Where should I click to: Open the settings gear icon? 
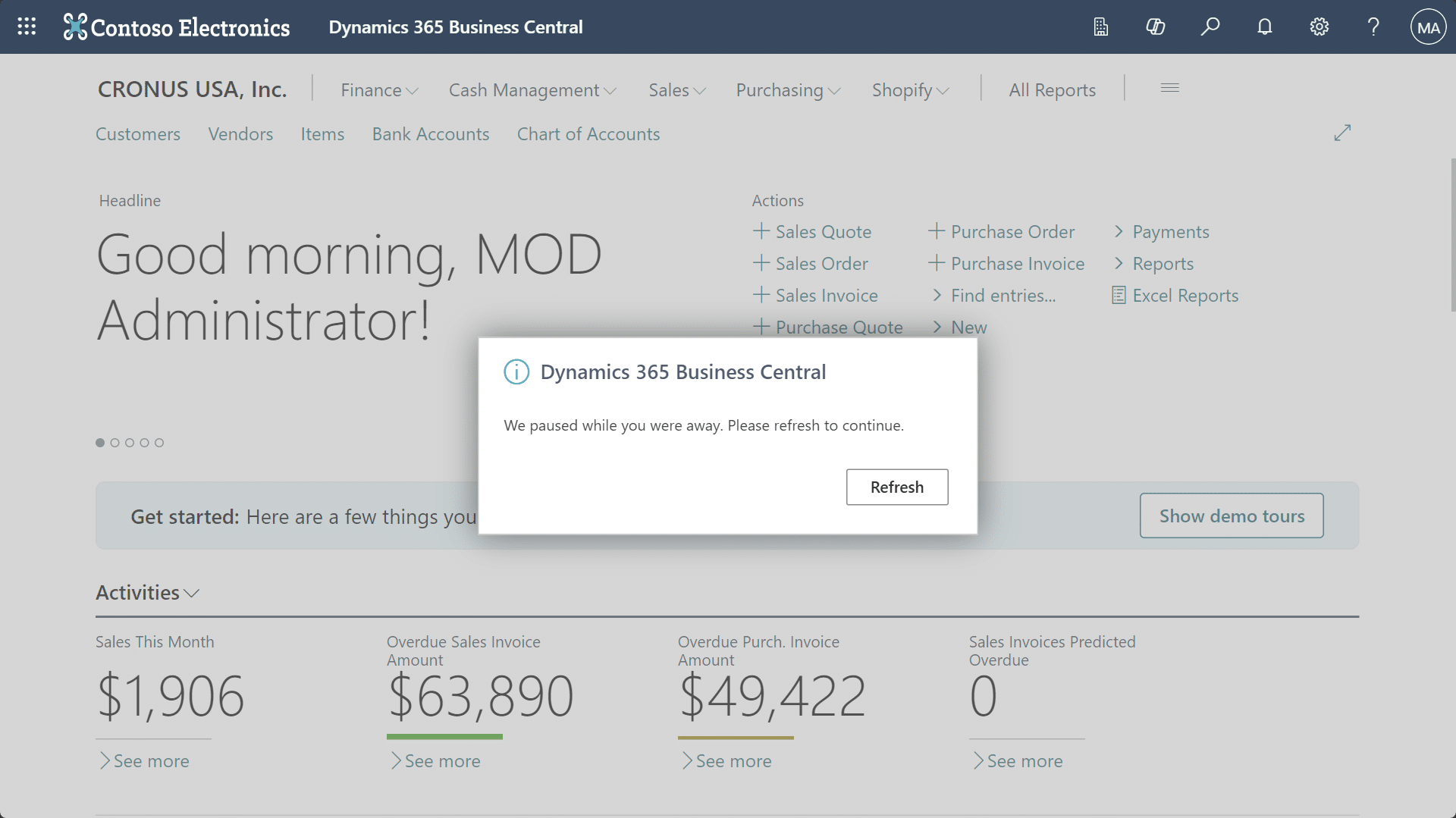tap(1319, 27)
